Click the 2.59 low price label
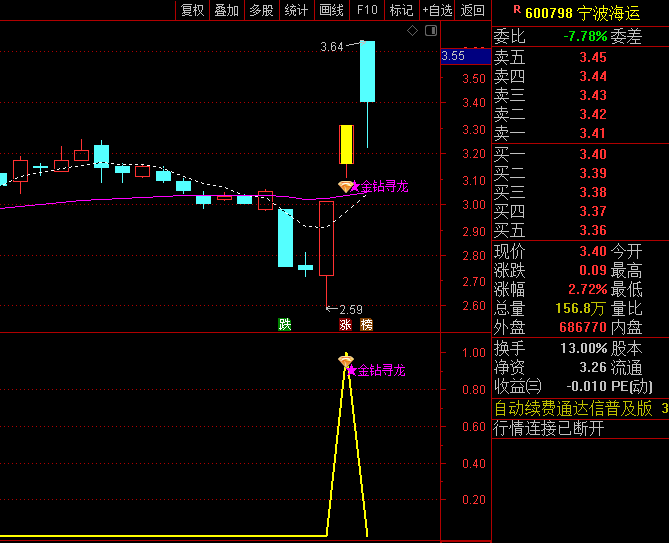Image resolution: width=669 pixels, height=543 pixels. point(351,310)
